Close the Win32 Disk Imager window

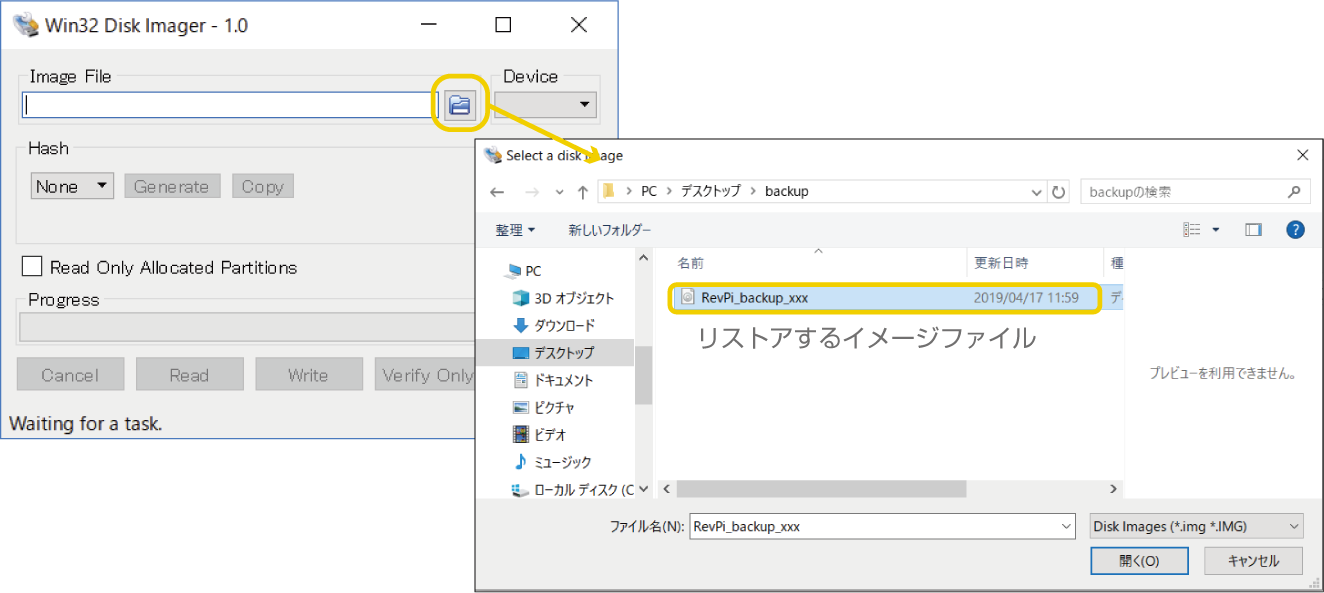point(578,25)
